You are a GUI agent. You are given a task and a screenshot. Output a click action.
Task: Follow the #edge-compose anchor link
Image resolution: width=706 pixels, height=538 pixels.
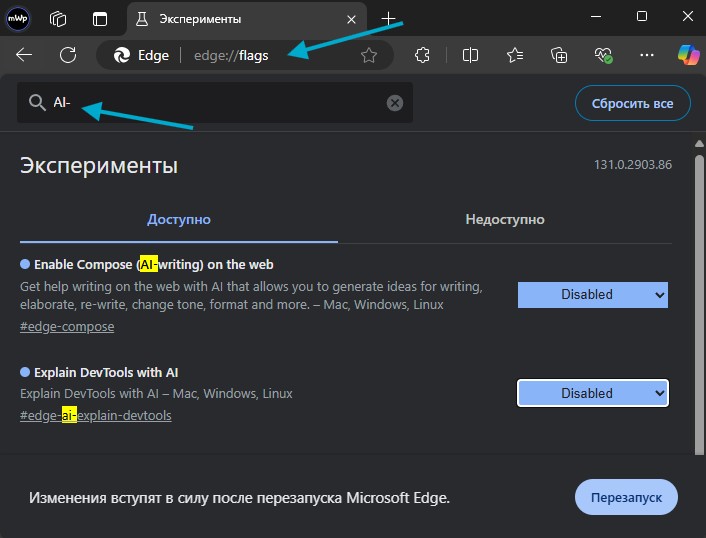67,327
